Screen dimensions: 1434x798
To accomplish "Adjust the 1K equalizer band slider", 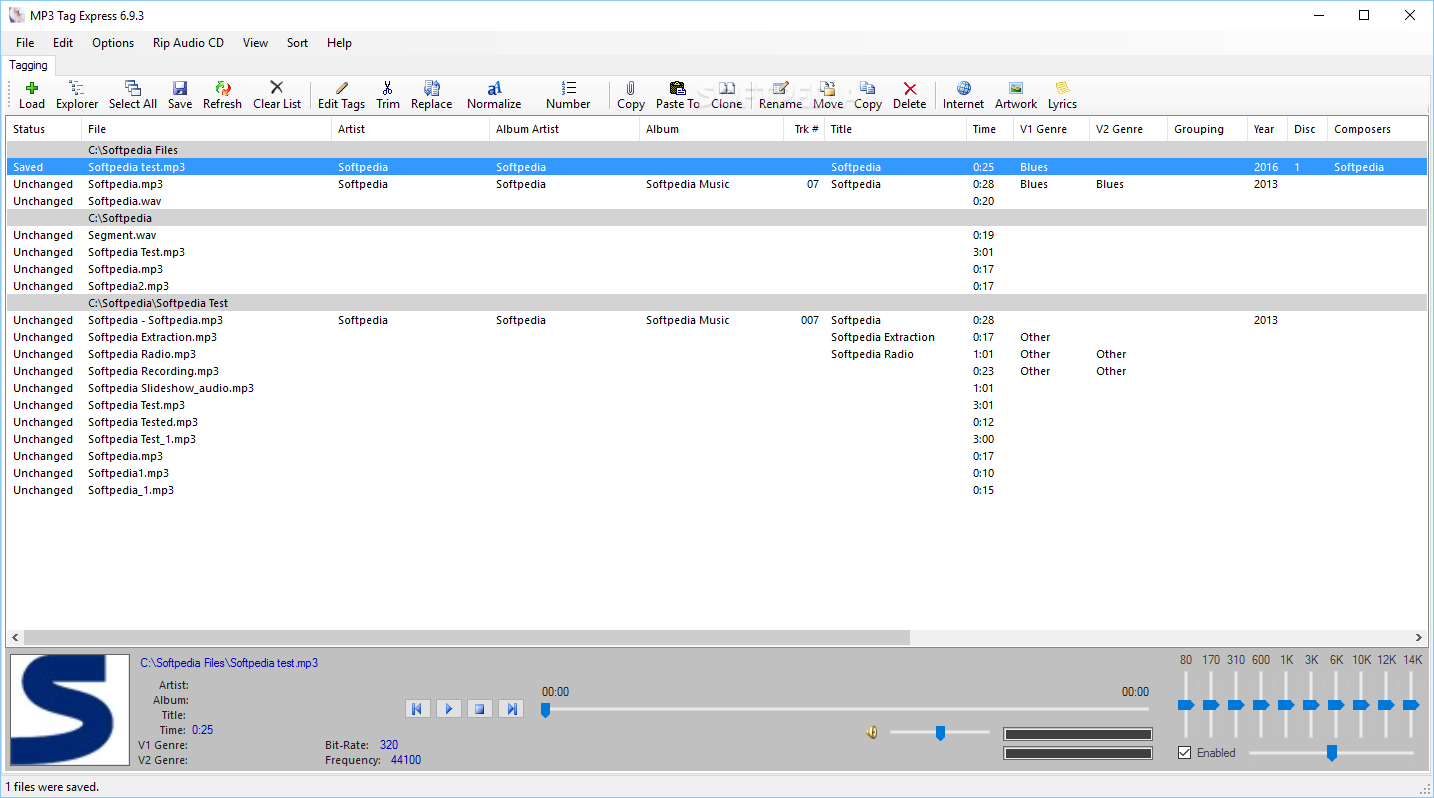I will pyautogui.click(x=1286, y=705).
